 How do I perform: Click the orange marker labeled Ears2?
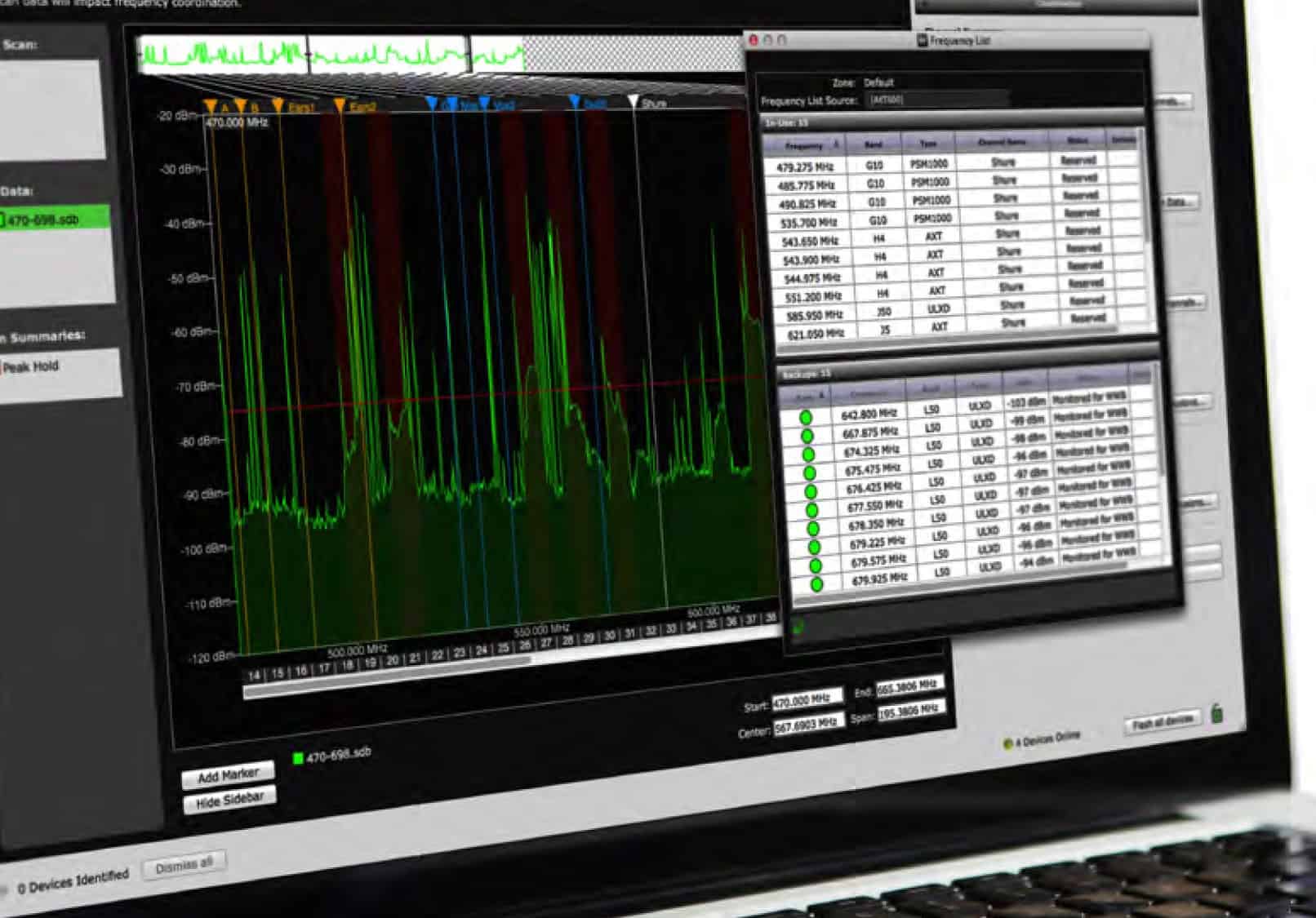(340, 105)
